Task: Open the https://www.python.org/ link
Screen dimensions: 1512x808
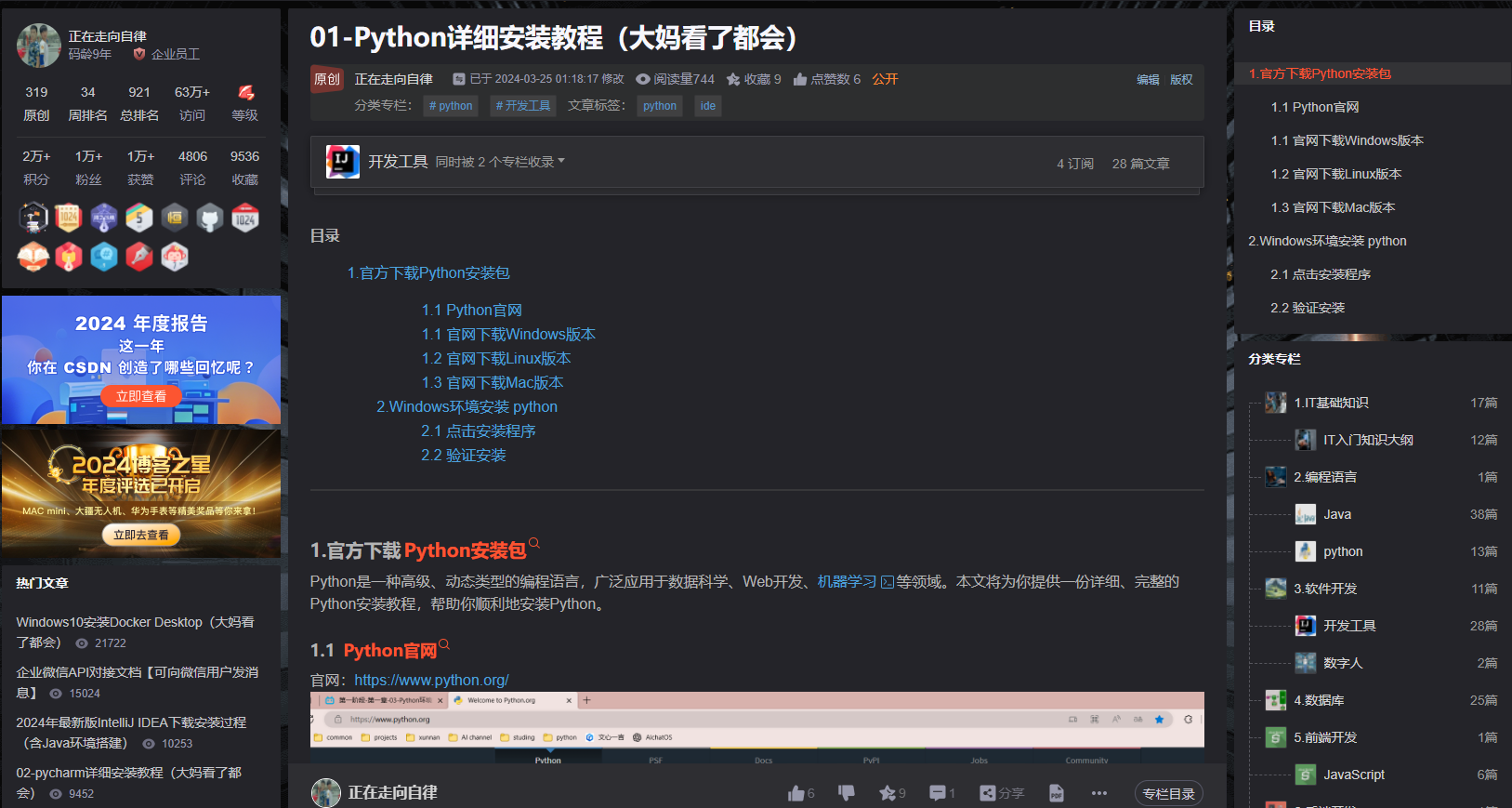Action: pos(431,680)
